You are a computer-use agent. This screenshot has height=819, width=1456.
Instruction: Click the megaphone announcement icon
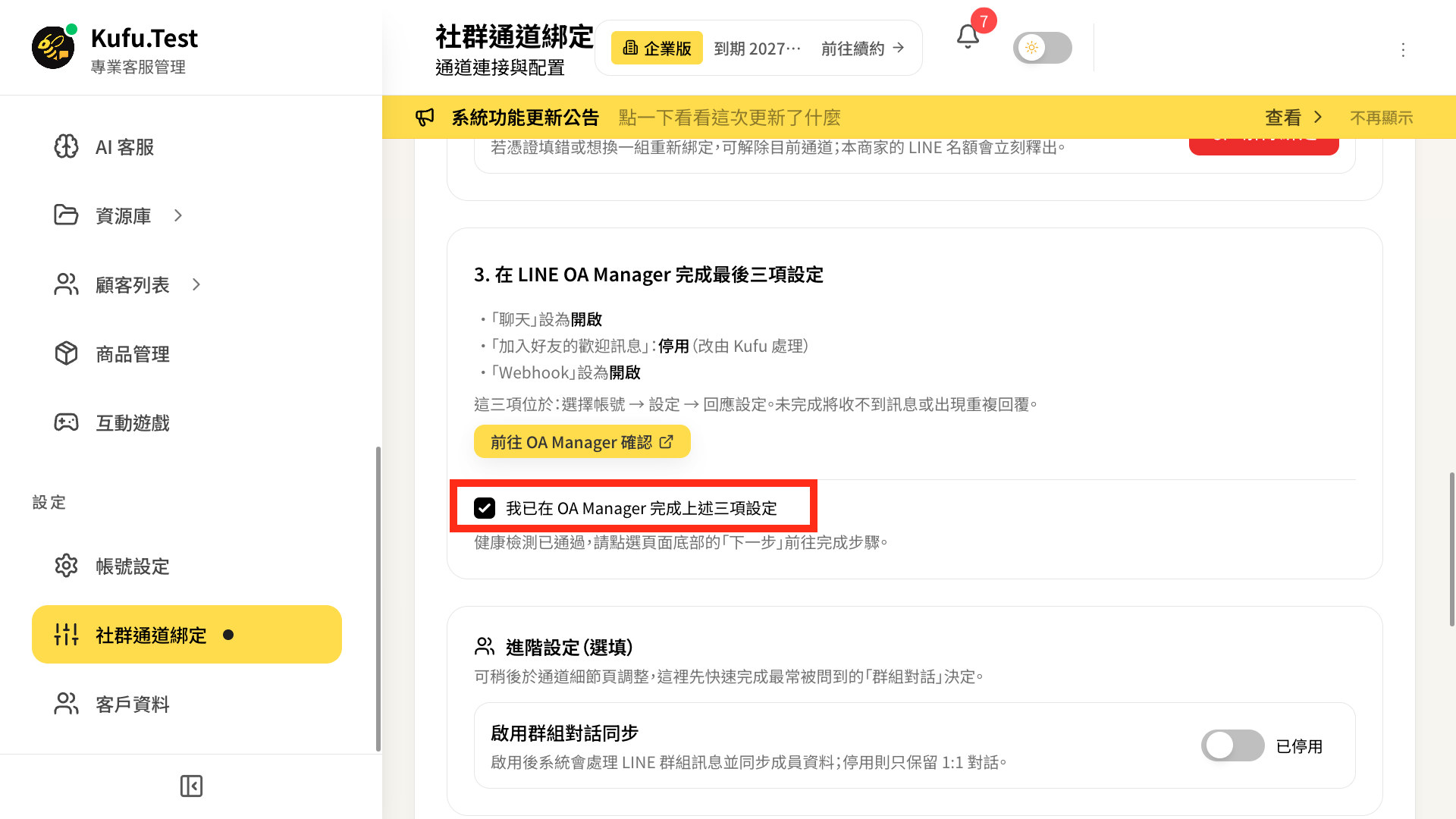click(425, 118)
